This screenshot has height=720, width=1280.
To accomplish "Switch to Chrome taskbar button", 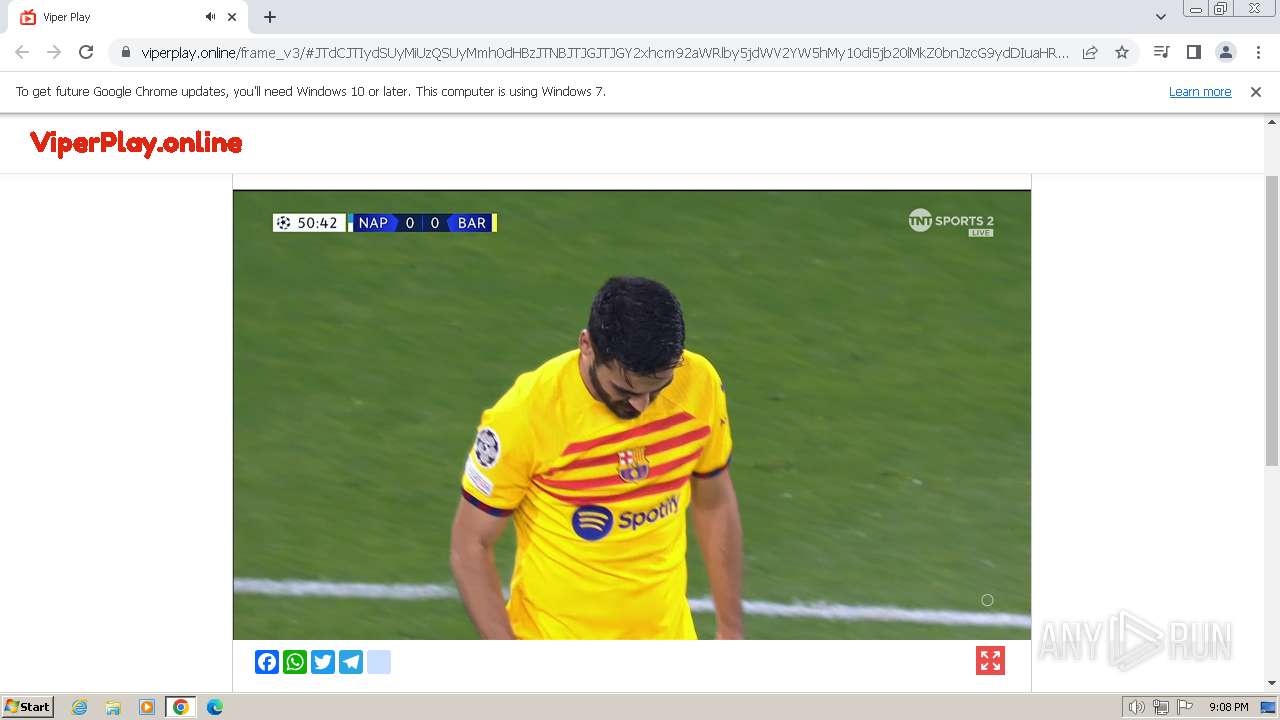I will click(181, 707).
